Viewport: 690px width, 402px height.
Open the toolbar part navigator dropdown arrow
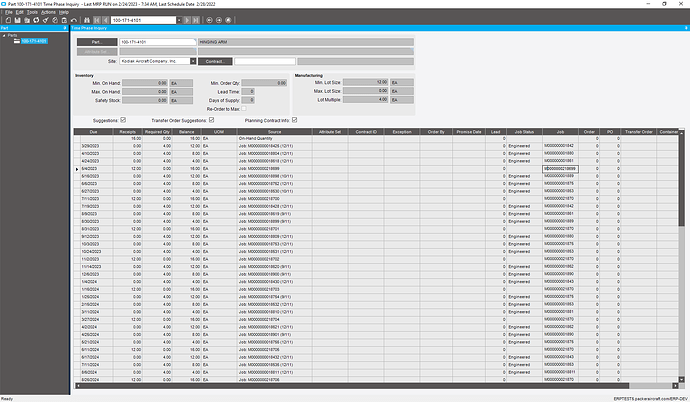click(x=179, y=20)
